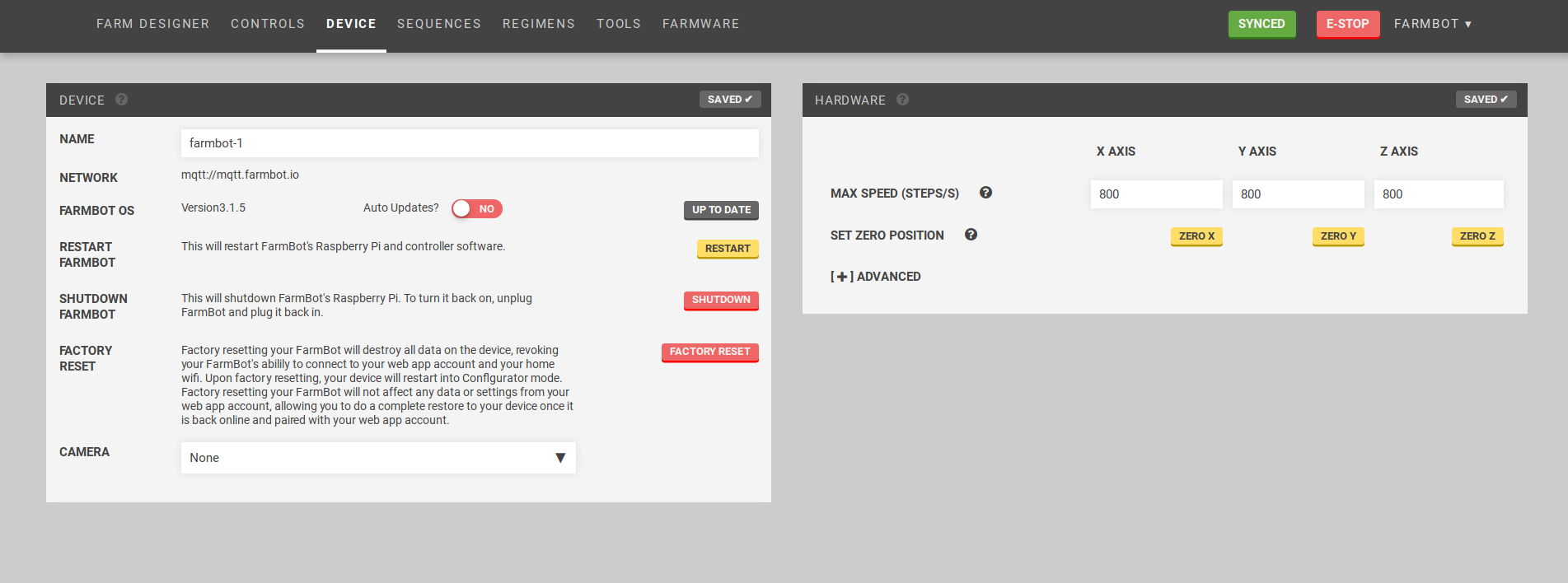Go to the Farm Designer tab
This screenshot has height=583, width=1568.
click(x=152, y=24)
